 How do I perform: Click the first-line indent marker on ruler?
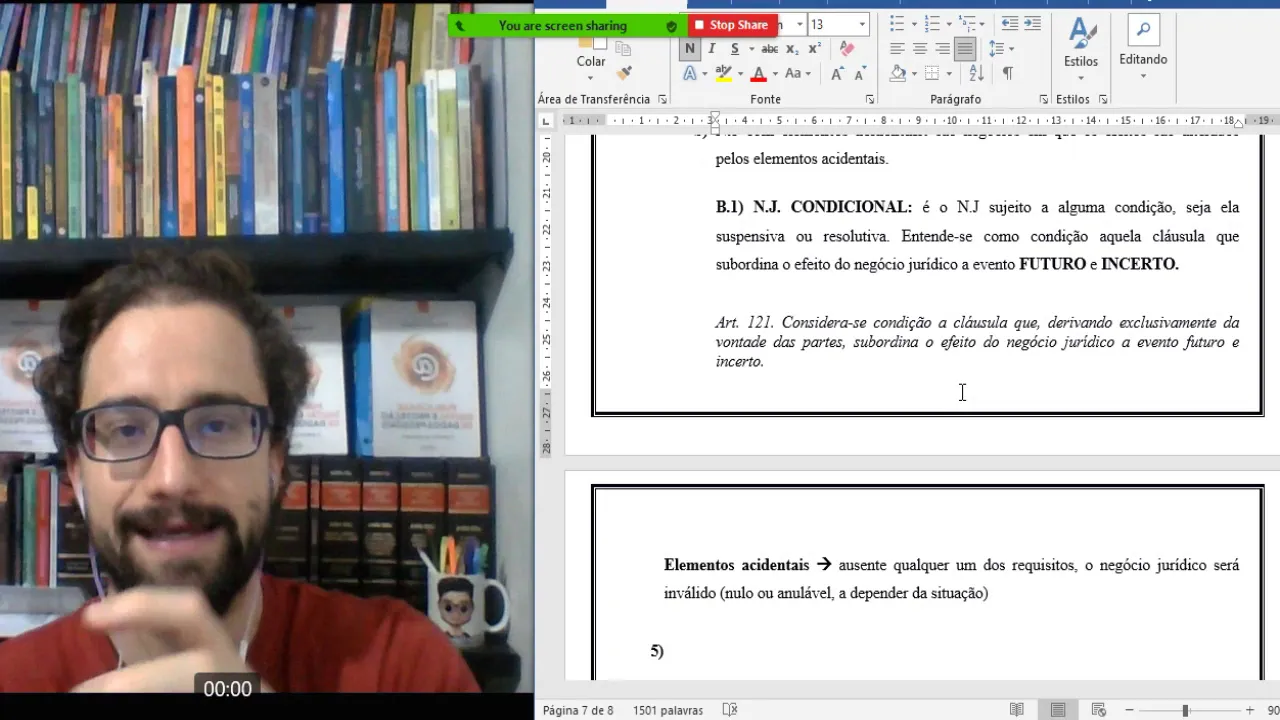714,117
